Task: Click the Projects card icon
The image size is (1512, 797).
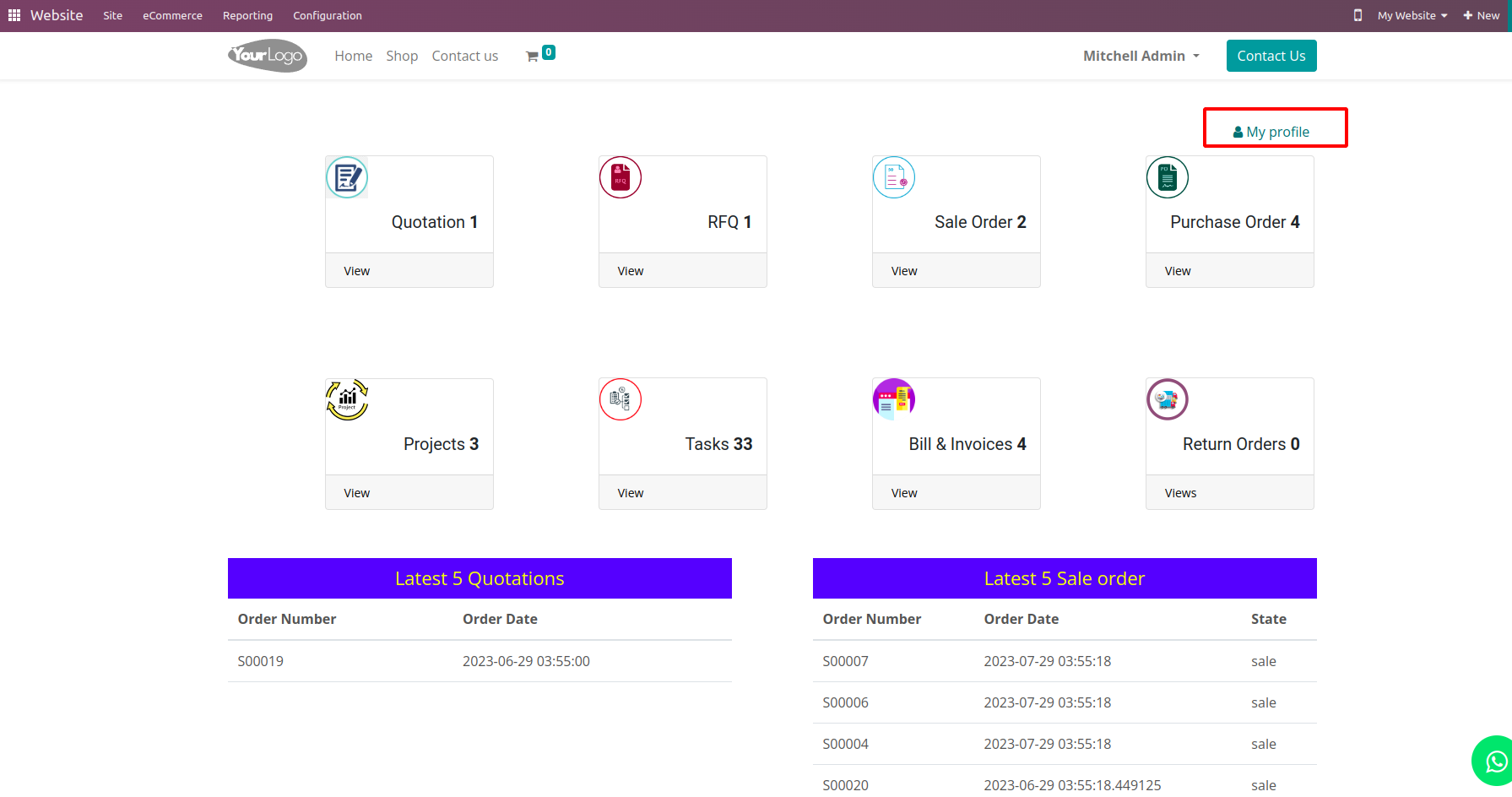Action: point(347,399)
